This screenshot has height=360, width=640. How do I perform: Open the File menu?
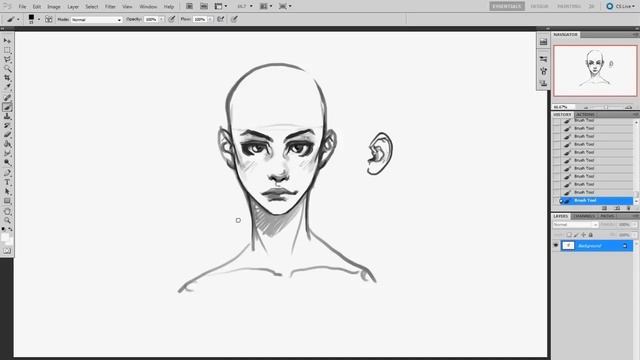coord(22,7)
